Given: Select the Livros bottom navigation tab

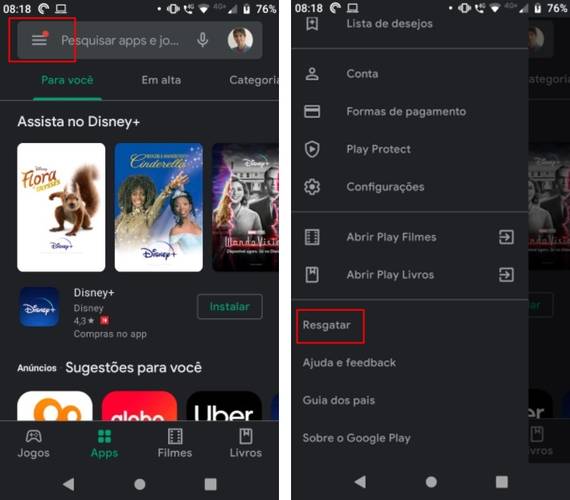Looking at the screenshot, I should 246,443.
